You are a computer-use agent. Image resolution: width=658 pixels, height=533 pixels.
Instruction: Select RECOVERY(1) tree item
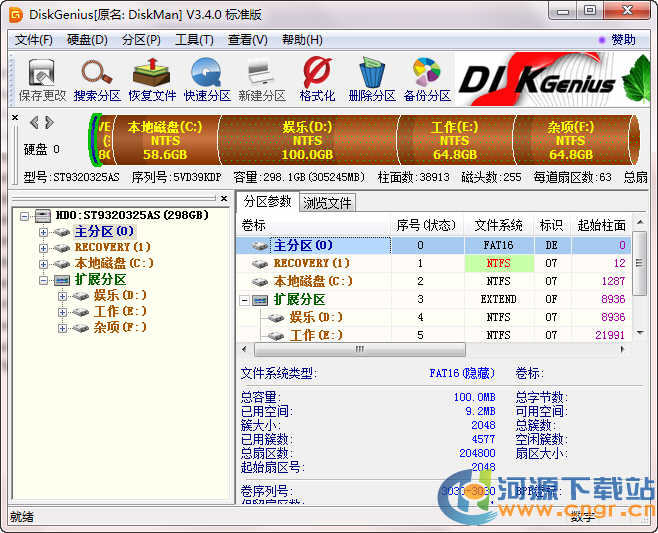point(112,247)
